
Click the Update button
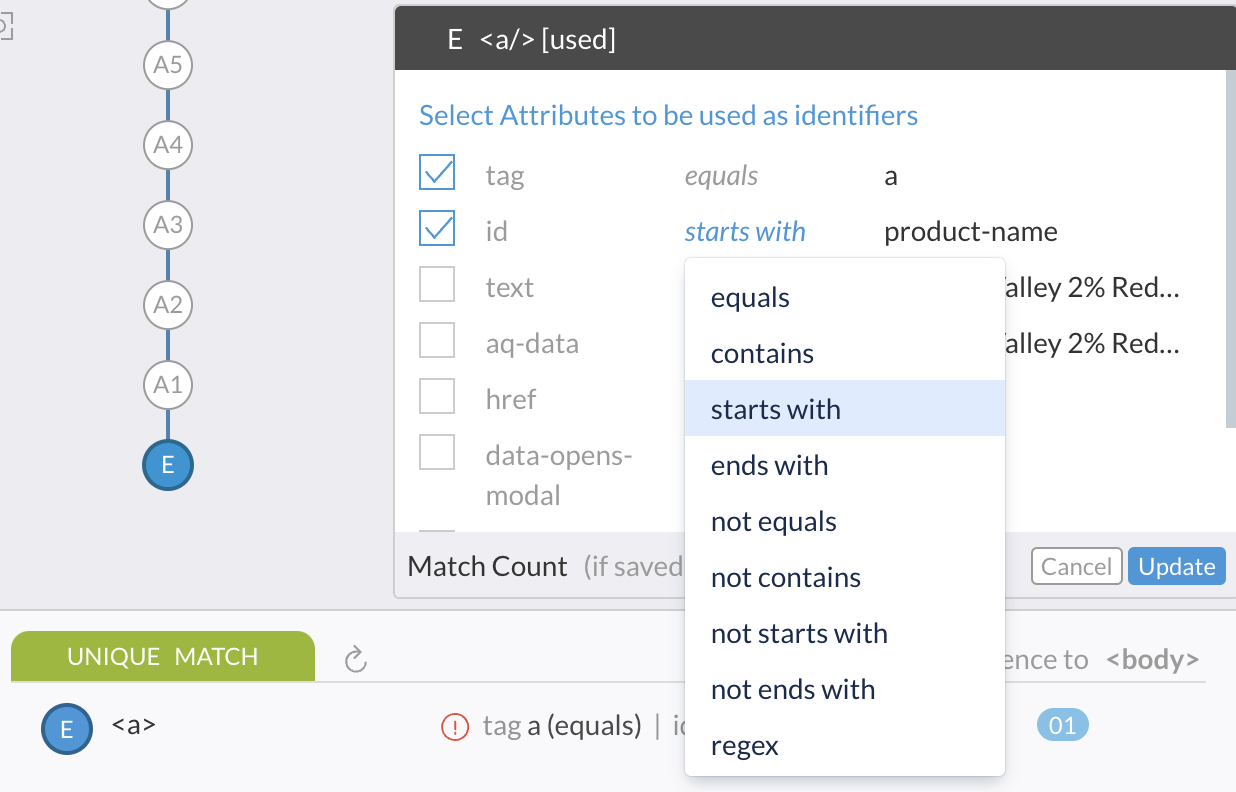coord(1176,566)
